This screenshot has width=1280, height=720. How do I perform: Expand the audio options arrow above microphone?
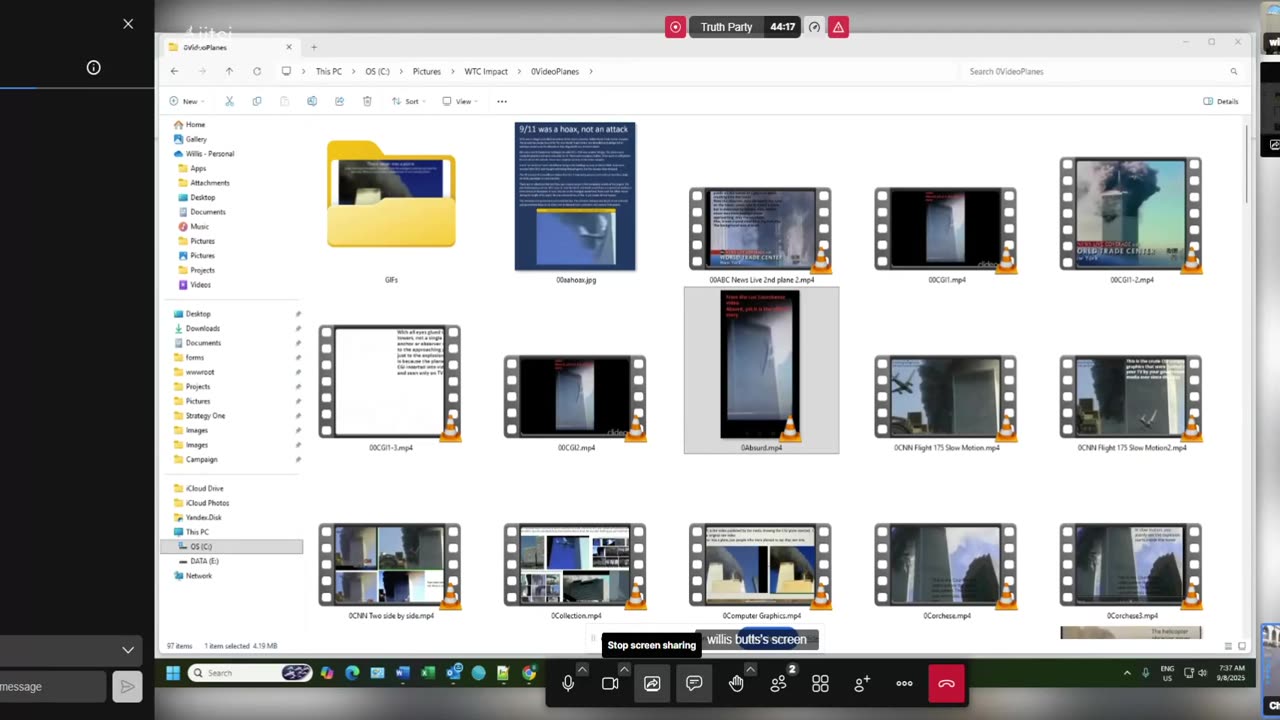point(581,669)
